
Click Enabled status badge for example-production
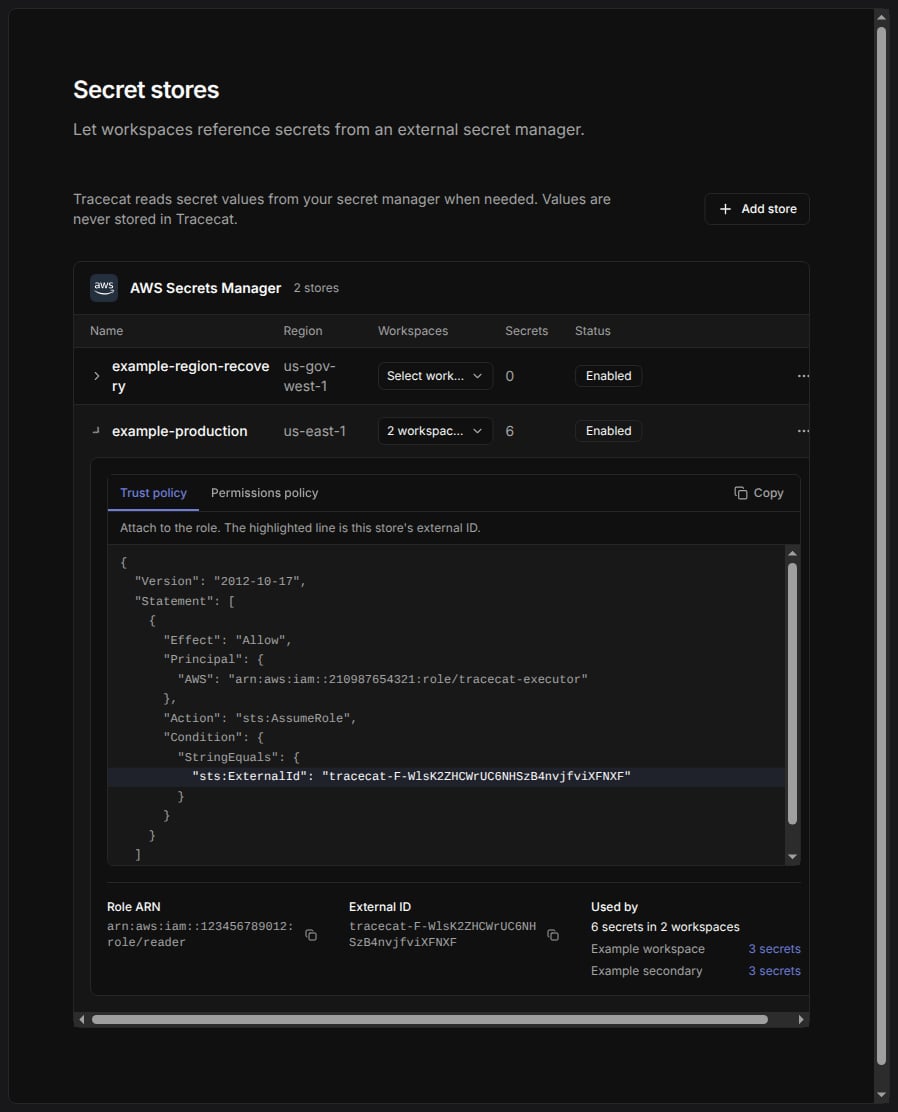[x=608, y=431]
